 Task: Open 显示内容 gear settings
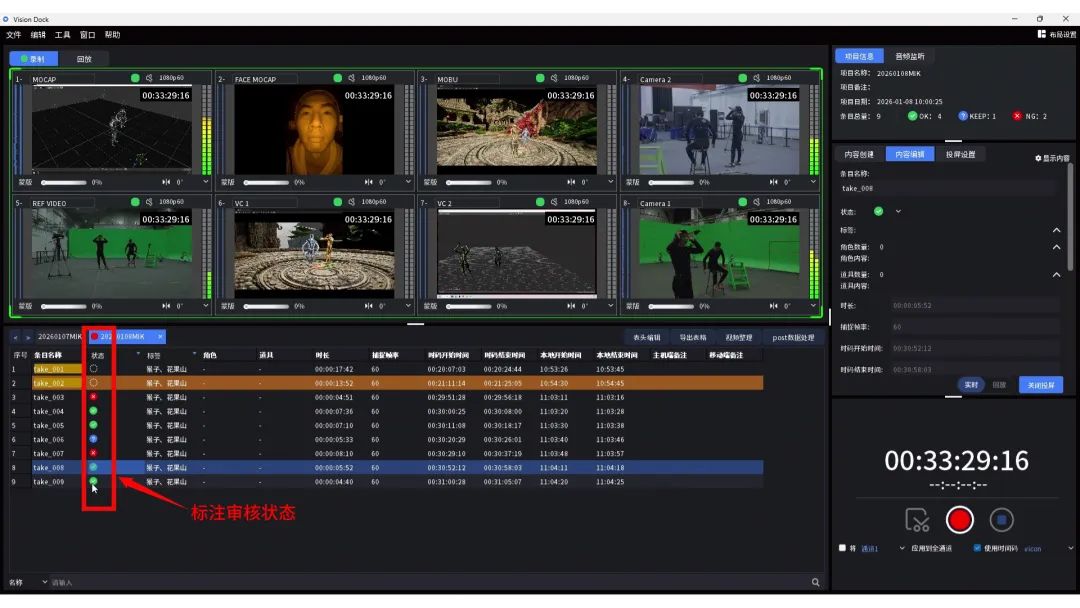[1052, 158]
